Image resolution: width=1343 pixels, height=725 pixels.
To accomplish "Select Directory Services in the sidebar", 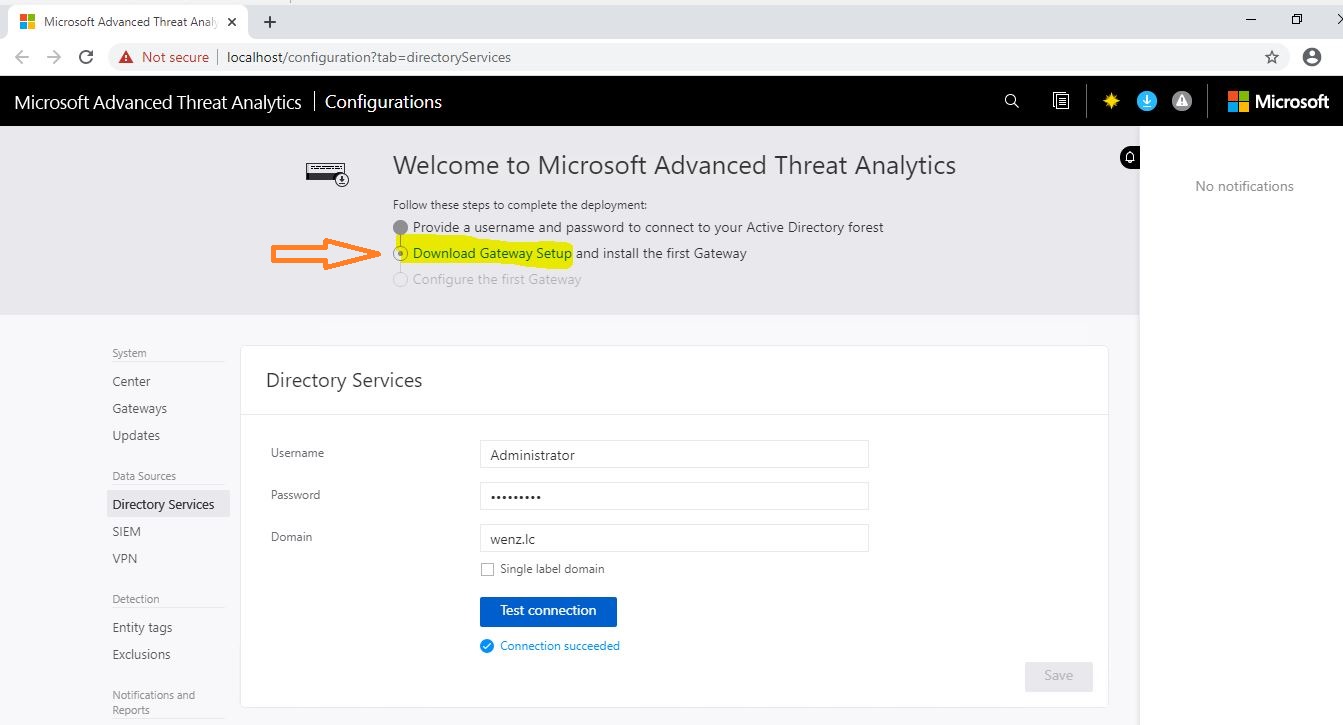I will pyautogui.click(x=168, y=504).
